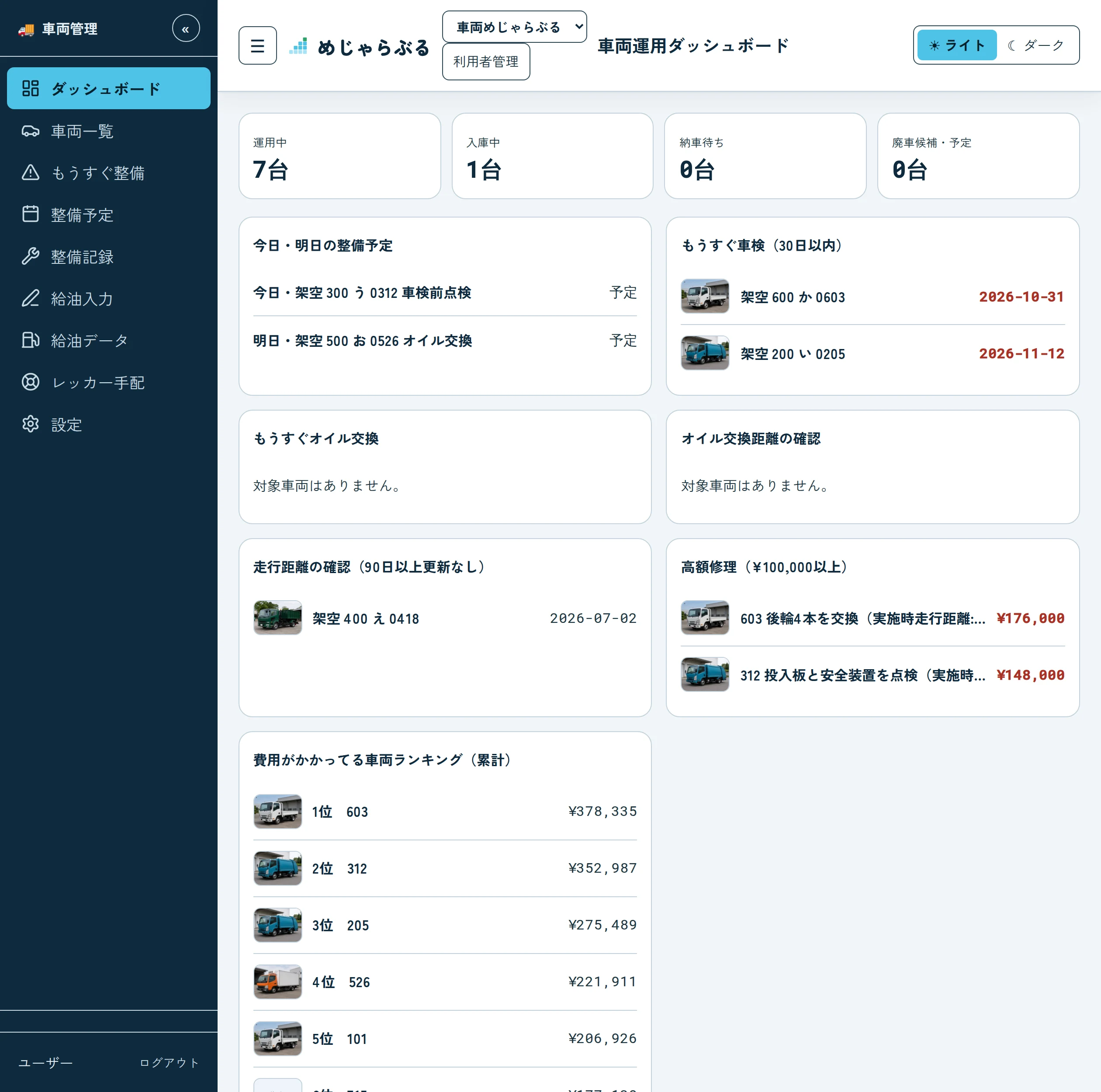Click the ダッシュボード grid icon
This screenshot has width=1101, height=1092.
pyautogui.click(x=30, y=88)
